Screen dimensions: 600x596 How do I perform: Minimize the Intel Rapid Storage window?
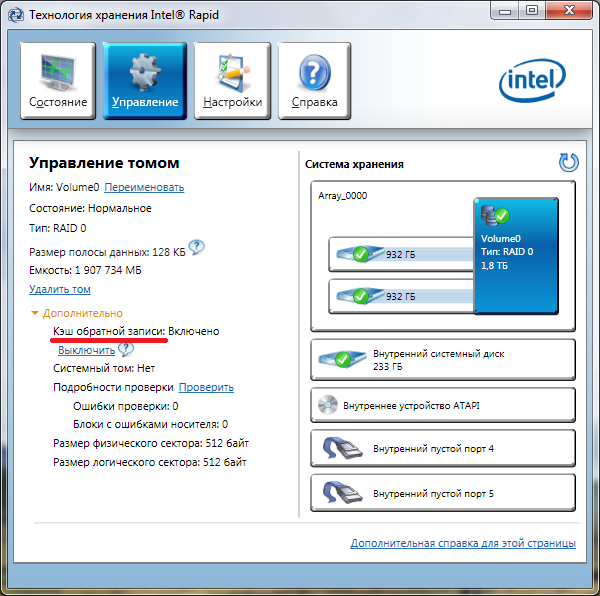tap(505, 11)
